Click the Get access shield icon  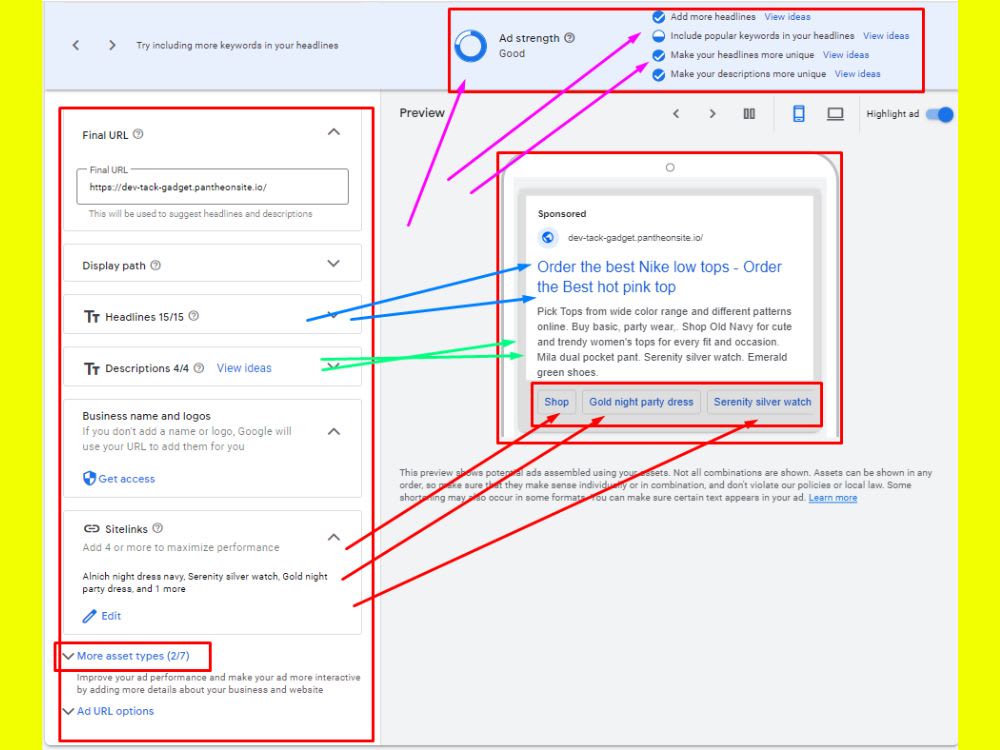coord(89,478)
